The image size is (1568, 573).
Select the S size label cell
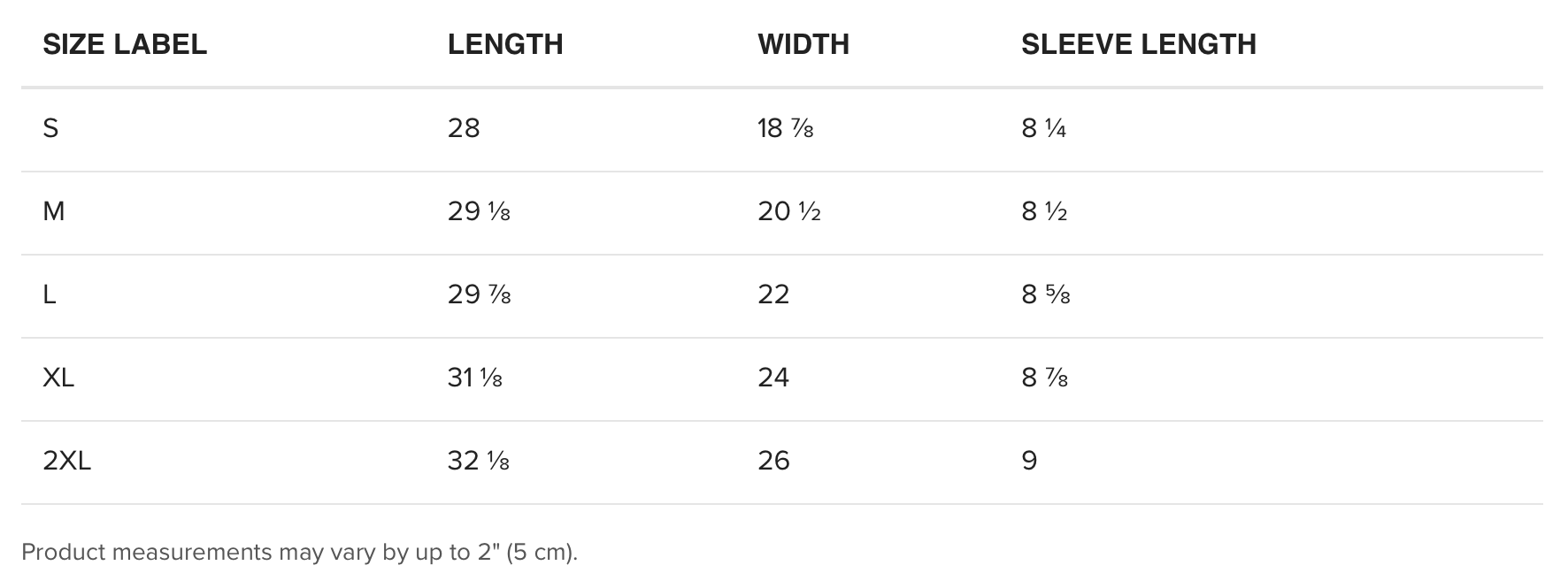50,128
